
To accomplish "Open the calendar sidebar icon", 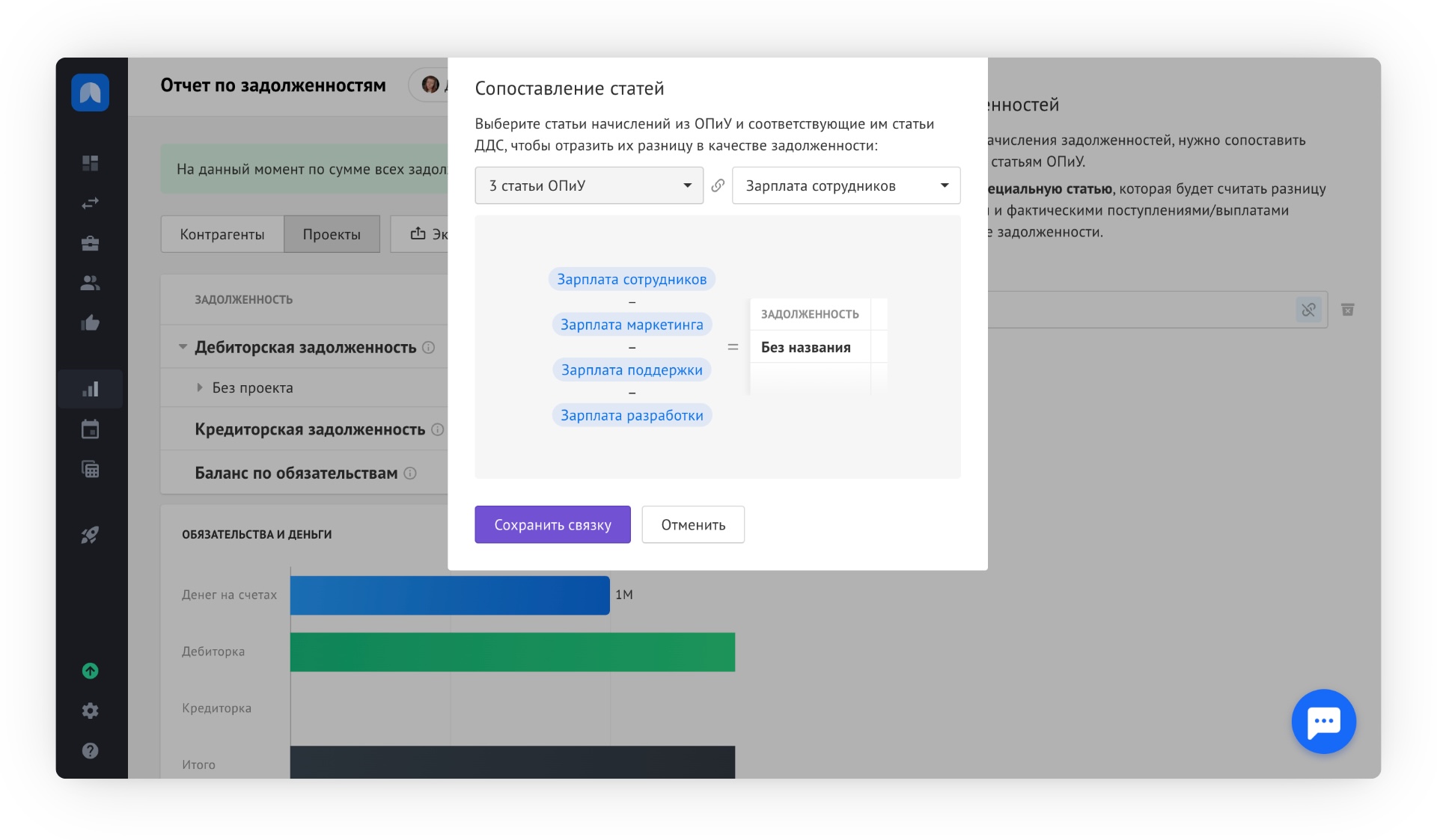I will coord(90,429).
